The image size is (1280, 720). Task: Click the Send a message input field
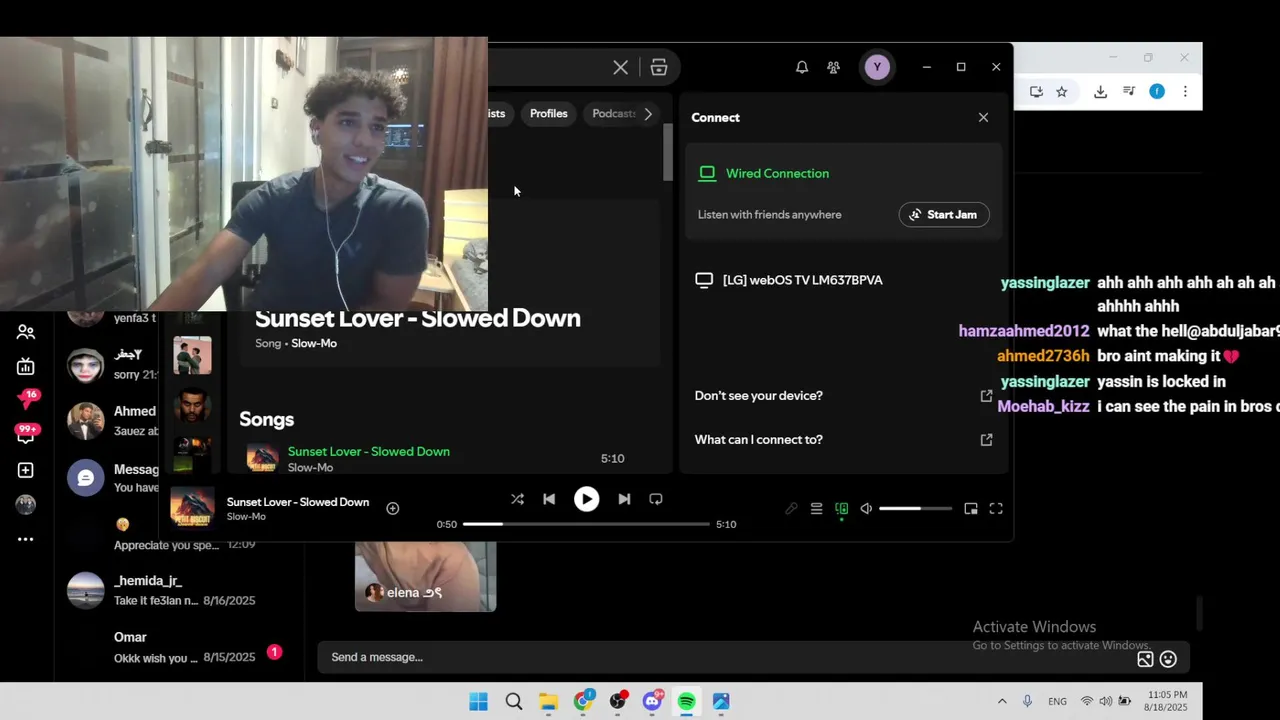(x=730, y=657)
